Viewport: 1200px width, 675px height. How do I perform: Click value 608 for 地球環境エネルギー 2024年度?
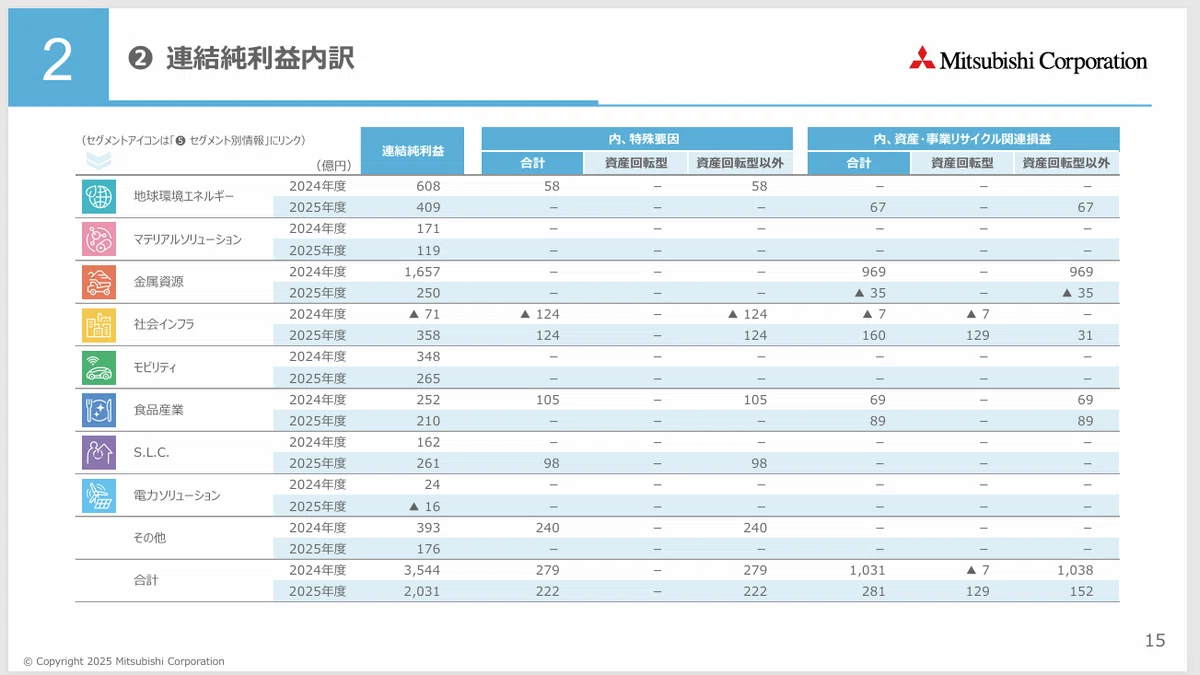click(x=428, y=186)
